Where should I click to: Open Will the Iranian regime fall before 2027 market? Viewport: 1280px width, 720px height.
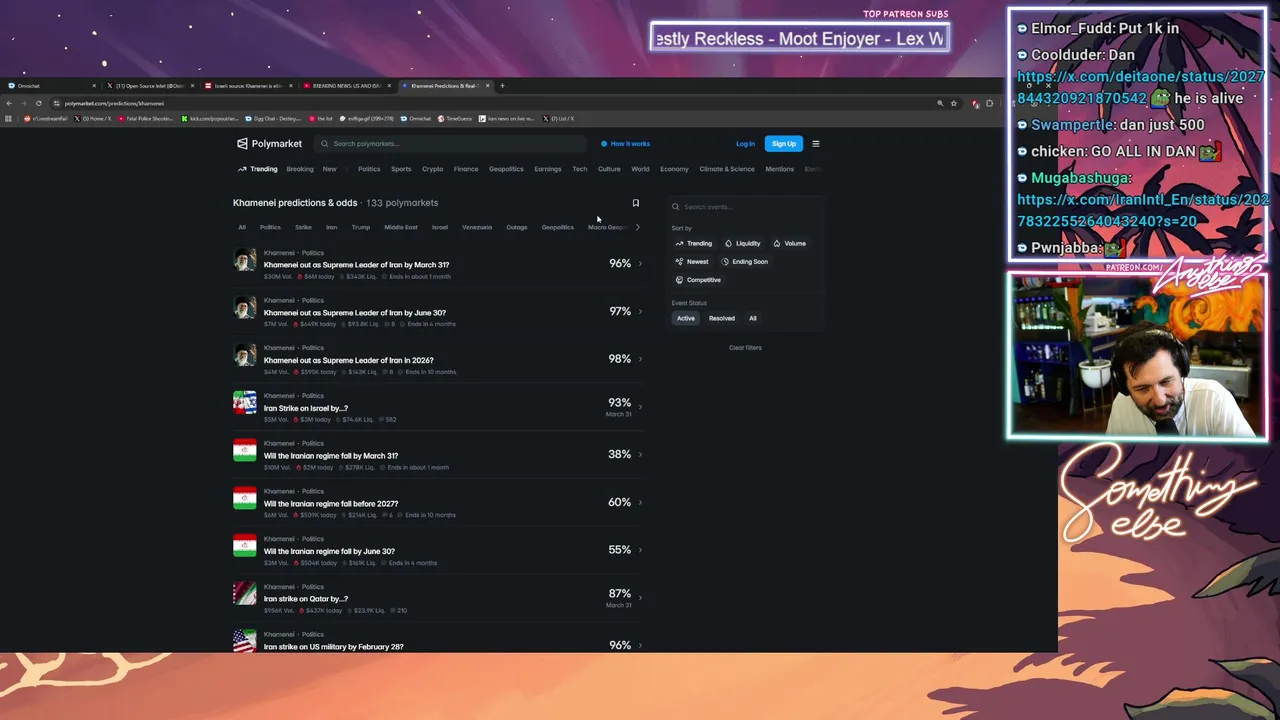331,504
